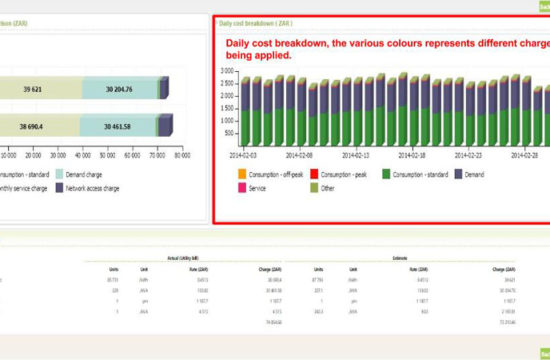Viewport: 550px width, 360px height.
Task: Click the olive Other legend swatch
Action: [x=314, y=188]
